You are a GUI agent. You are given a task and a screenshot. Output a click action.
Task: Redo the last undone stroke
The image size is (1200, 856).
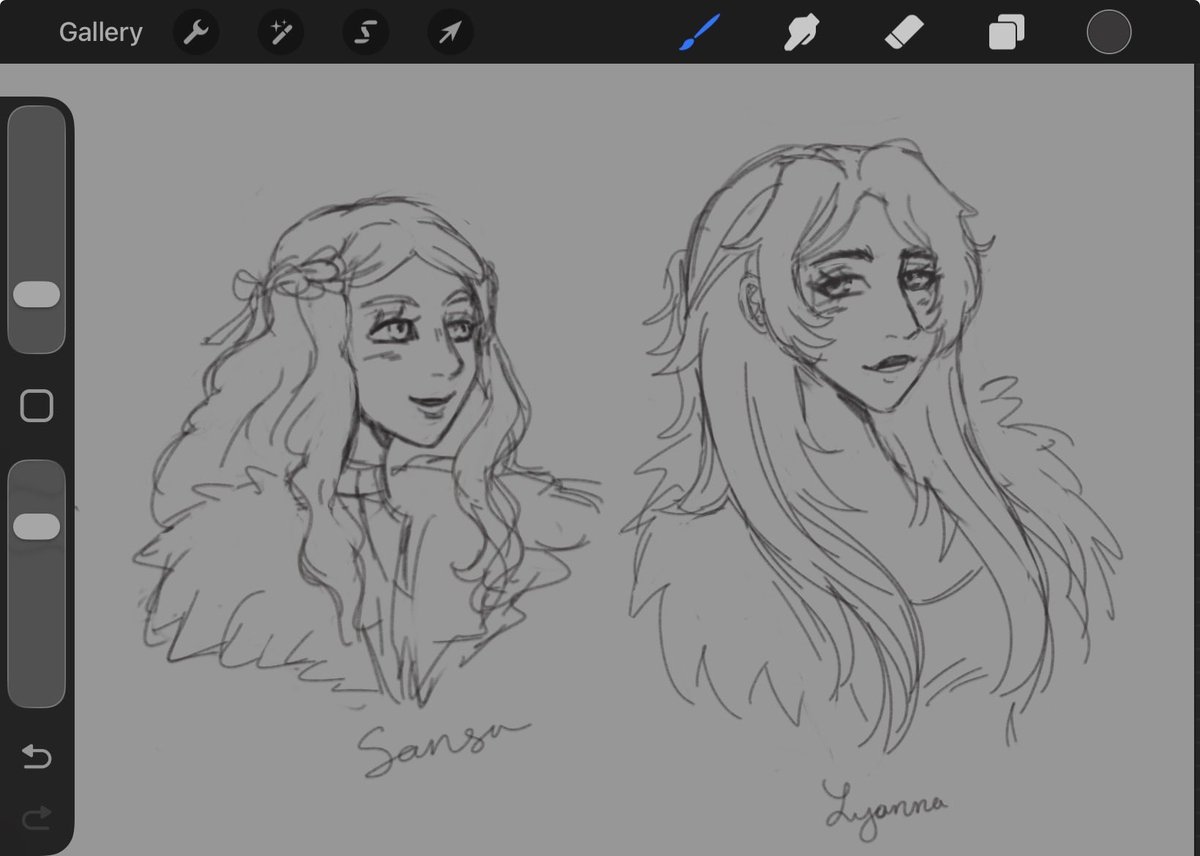pyautogui.click(x=37, y=820)
